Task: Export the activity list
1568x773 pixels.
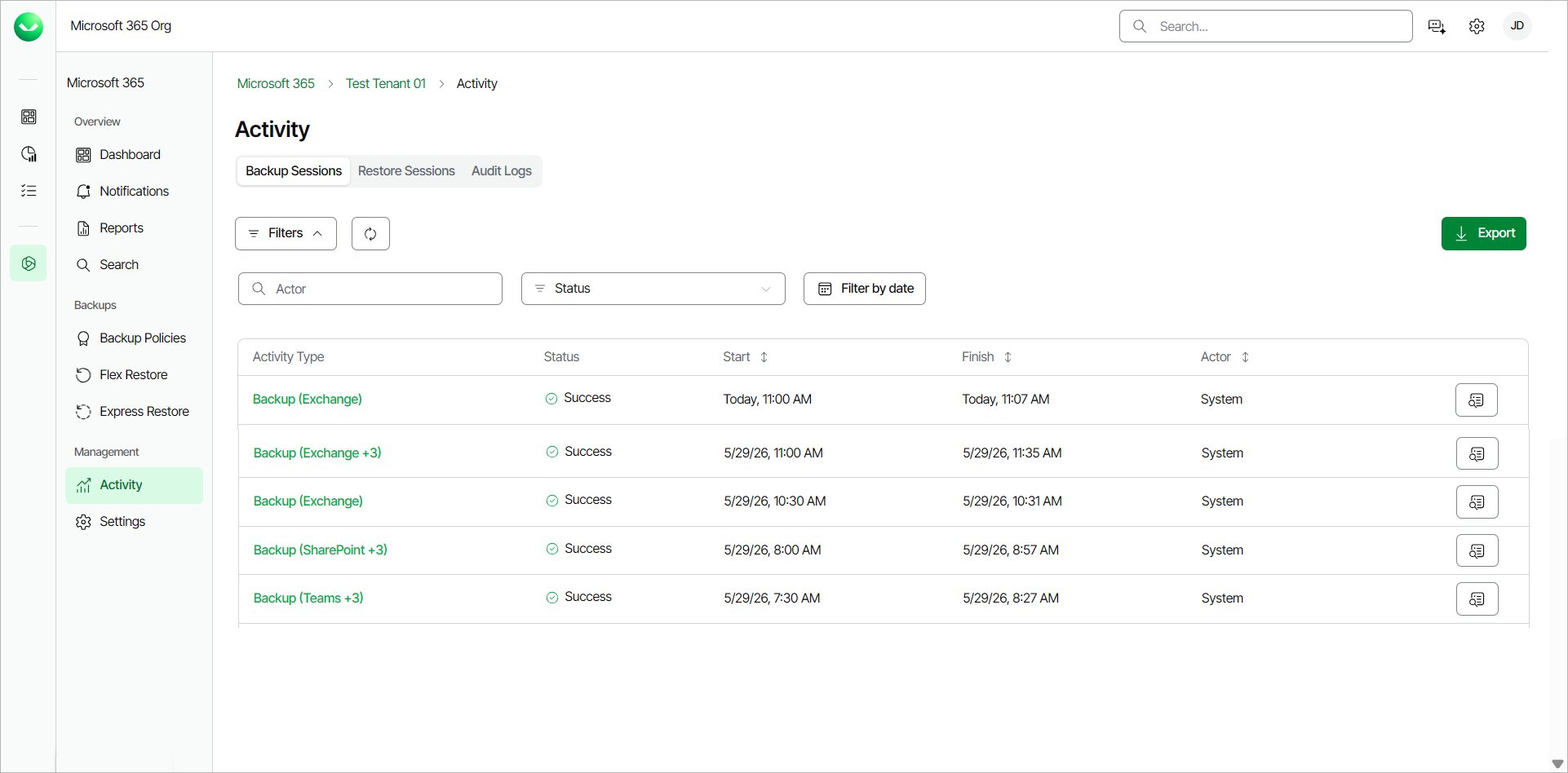Action: (x=1483, y=234)
